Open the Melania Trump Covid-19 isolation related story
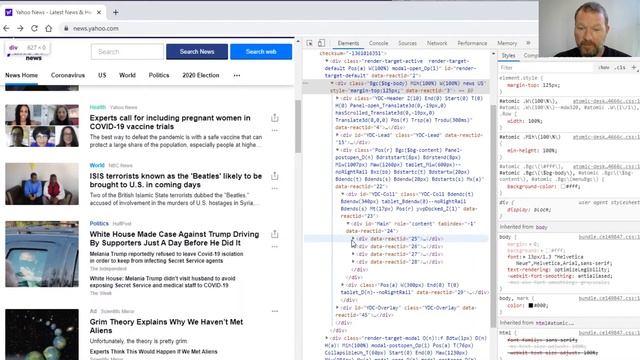This screenshot has width=640, height=360. (167, 257)
